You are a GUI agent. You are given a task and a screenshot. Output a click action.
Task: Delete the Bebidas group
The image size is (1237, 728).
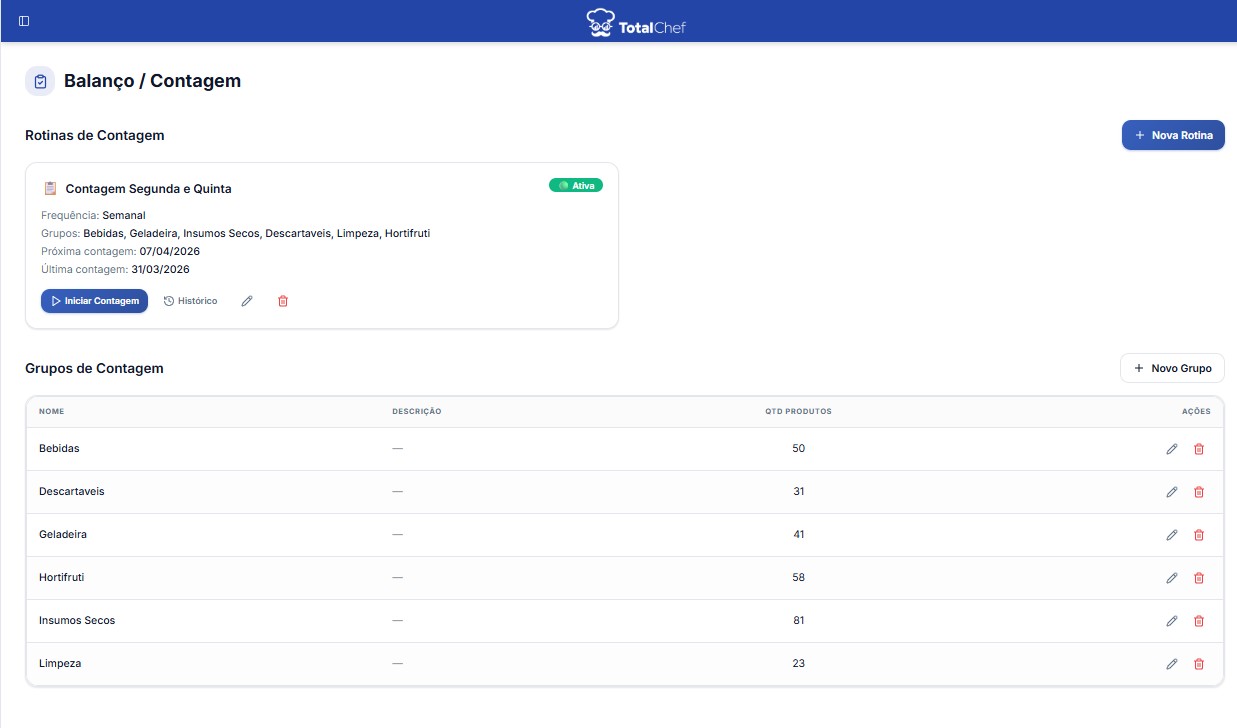pos(1199,449)
